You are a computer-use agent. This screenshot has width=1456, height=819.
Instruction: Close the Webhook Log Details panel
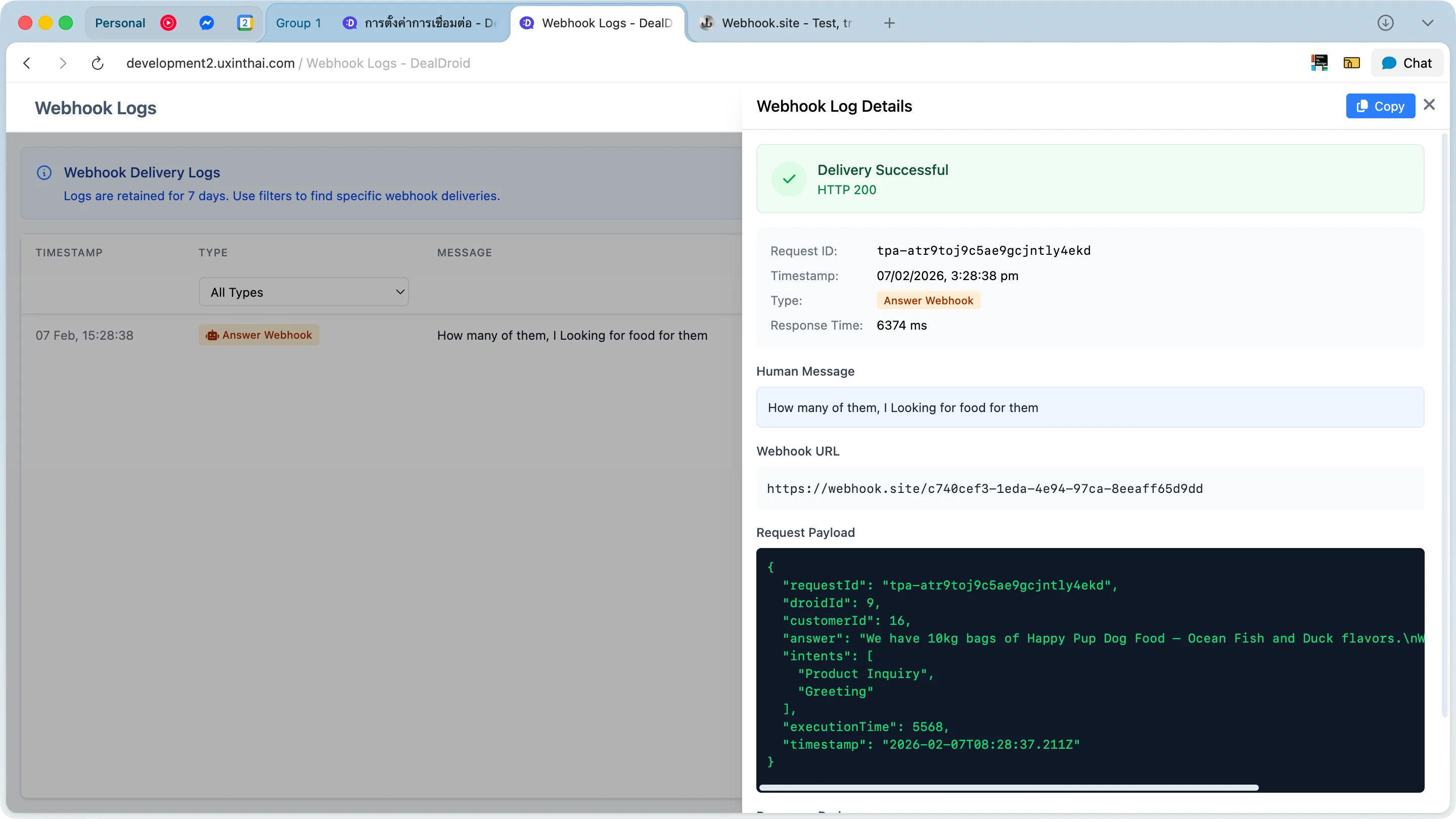tap(1429, 105)
